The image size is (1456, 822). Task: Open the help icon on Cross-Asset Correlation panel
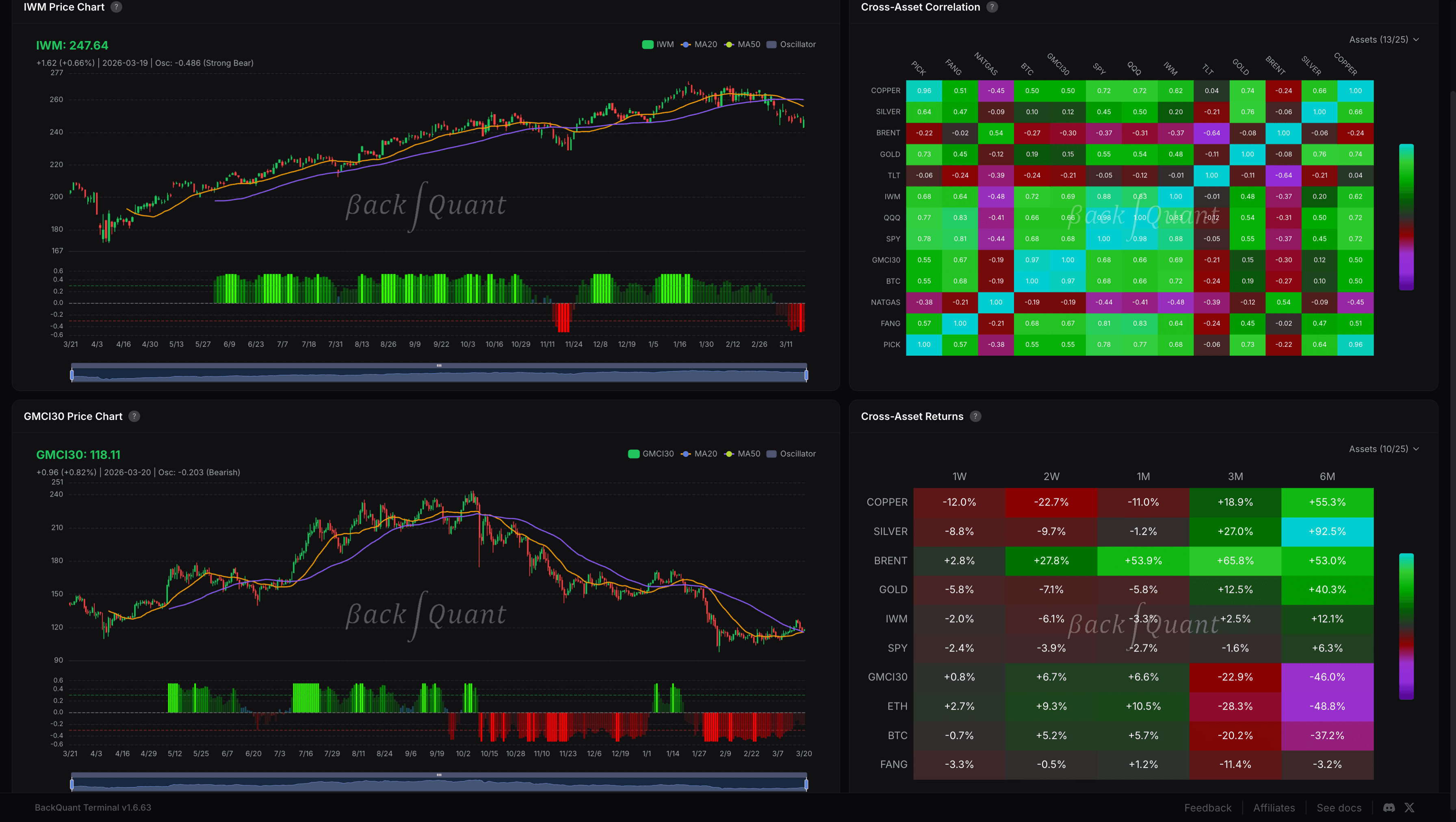click(992, 7)
